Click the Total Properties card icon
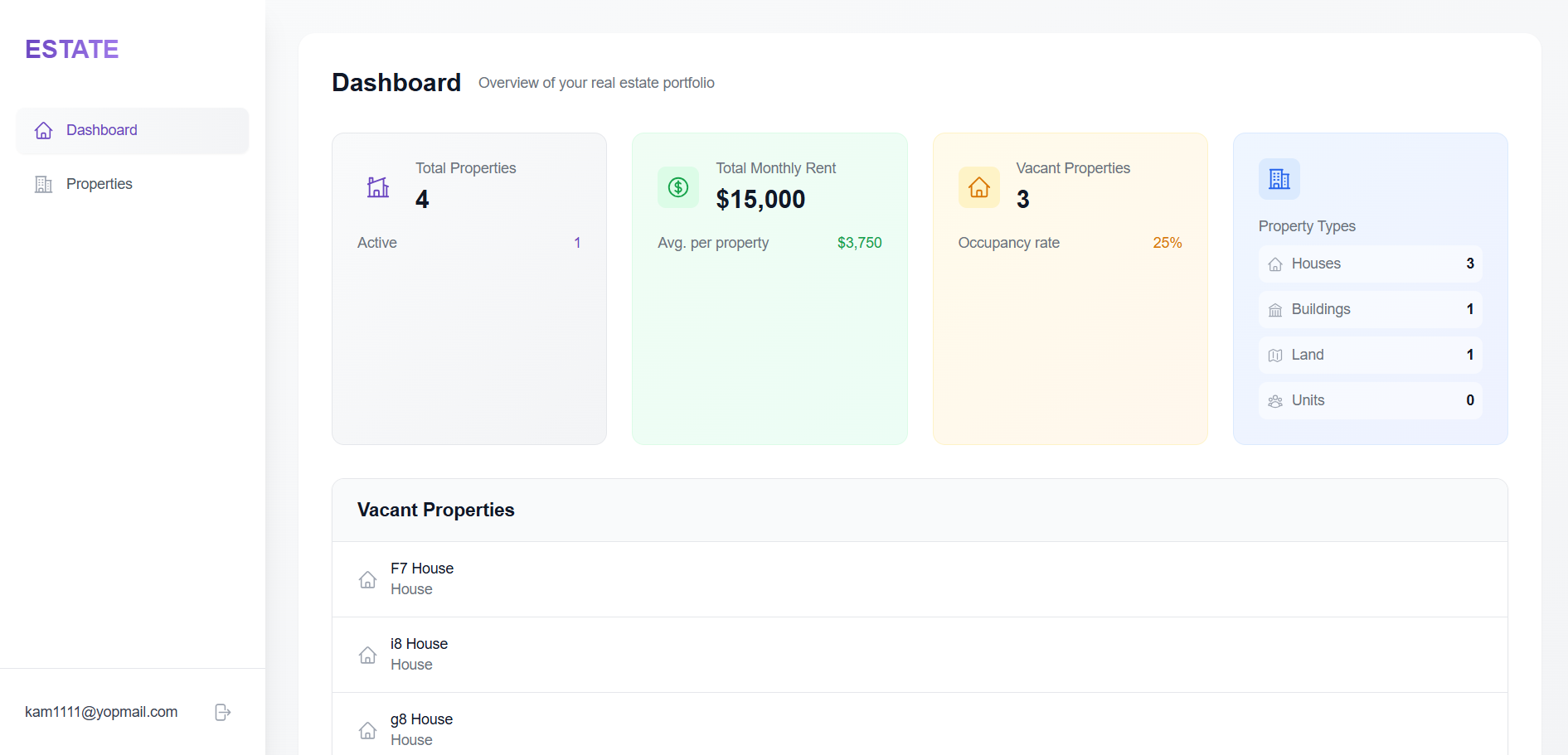This screenshot has width=1568, height=755. (378, 187)
